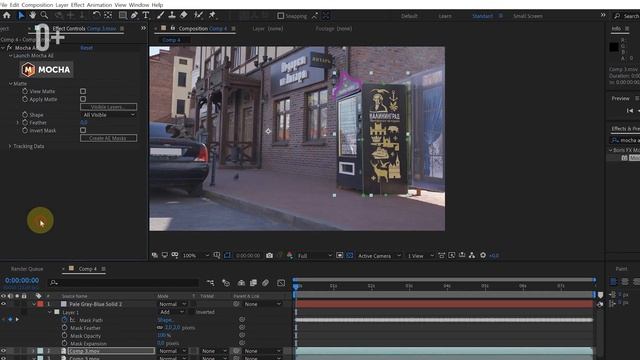
Task: Open the Shape All Visible dropdown
Action: [109, 115]
